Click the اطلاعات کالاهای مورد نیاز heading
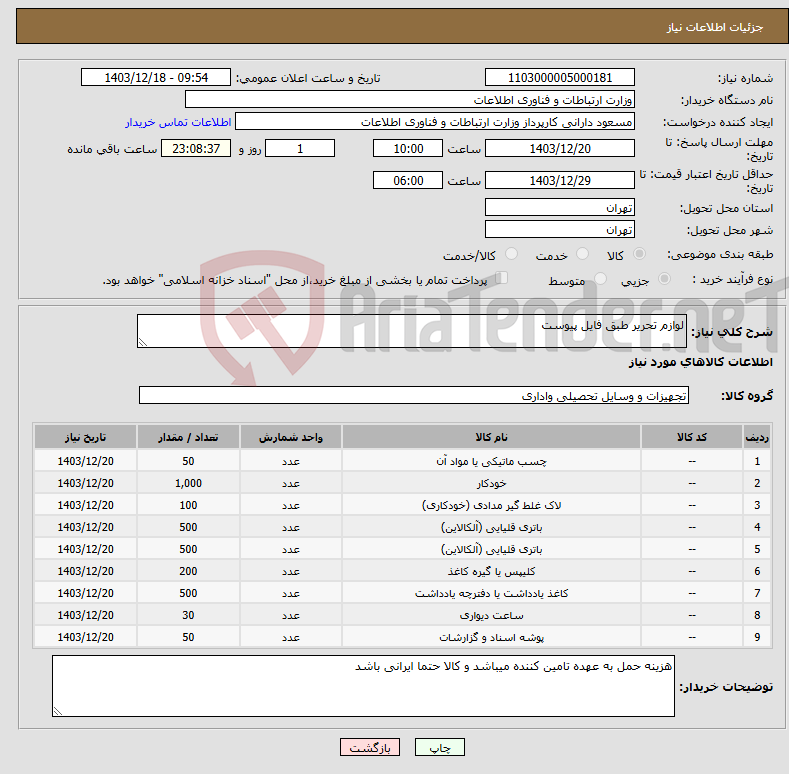Viewport: 789px width, 774px height. [x=700, y=362]
